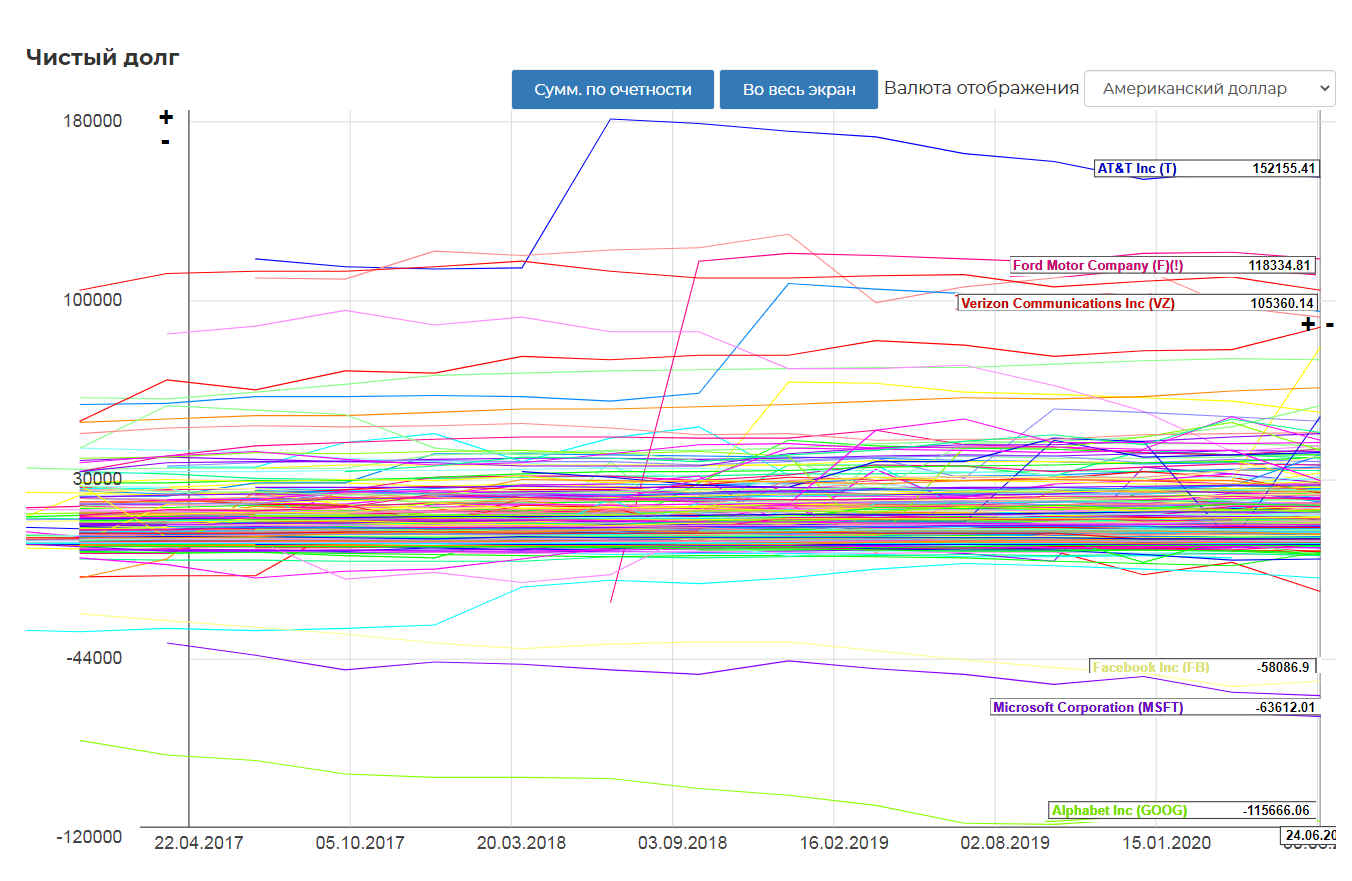Click the 100000 Y-axis label
Screen dimensions: 1352x881
click(x=92, y=300)
